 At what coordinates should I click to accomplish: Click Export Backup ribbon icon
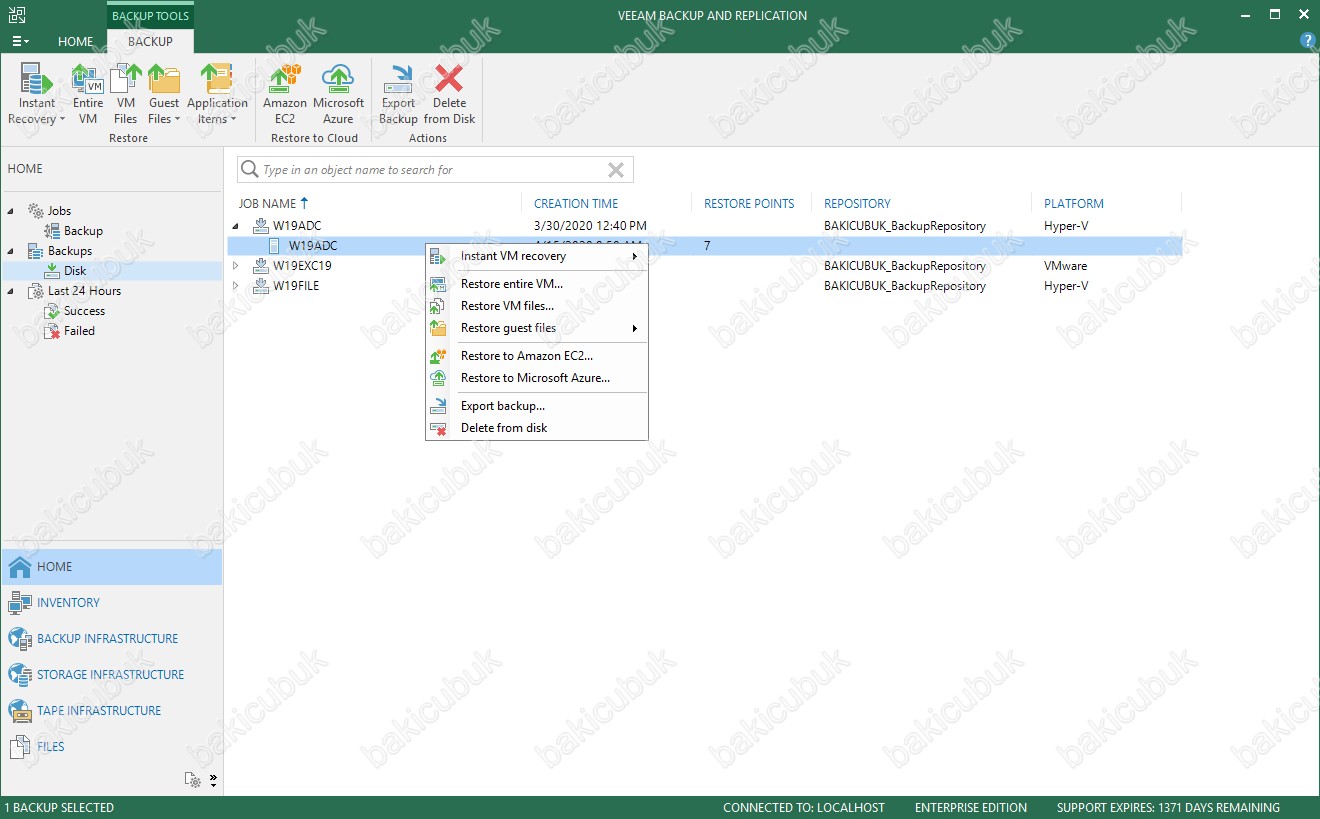pyautogui.click(x=398, y=94)
